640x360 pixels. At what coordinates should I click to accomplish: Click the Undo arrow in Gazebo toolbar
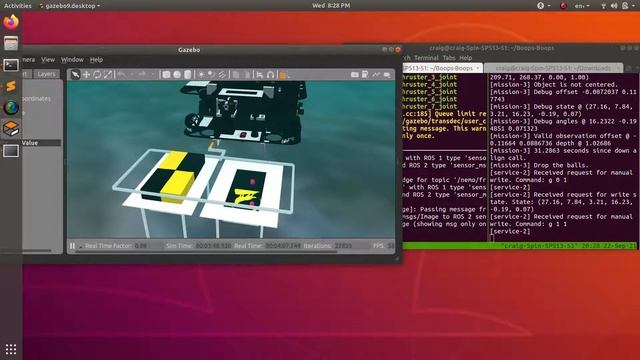(x=122, y=75)
